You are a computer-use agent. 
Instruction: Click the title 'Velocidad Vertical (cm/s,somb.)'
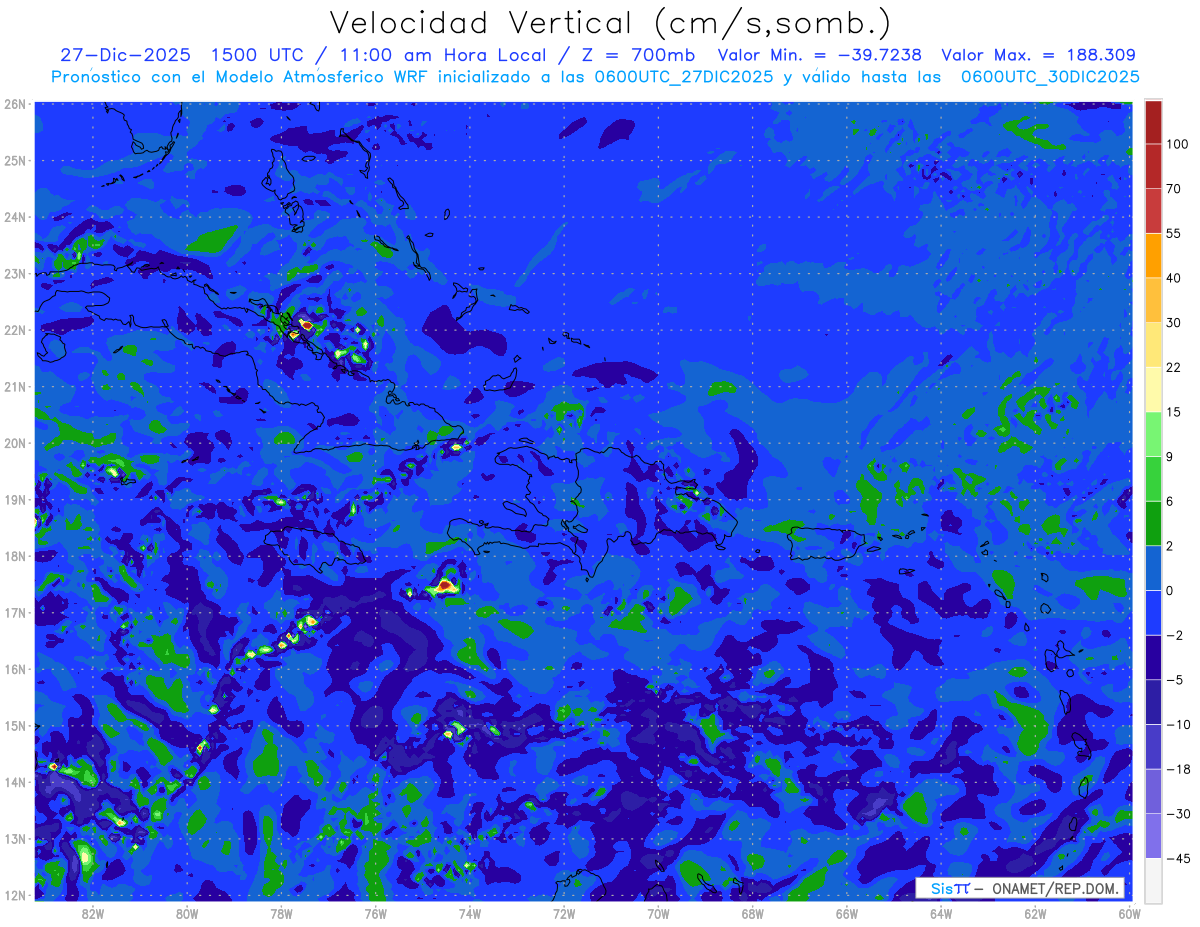[x=611, y=23]
